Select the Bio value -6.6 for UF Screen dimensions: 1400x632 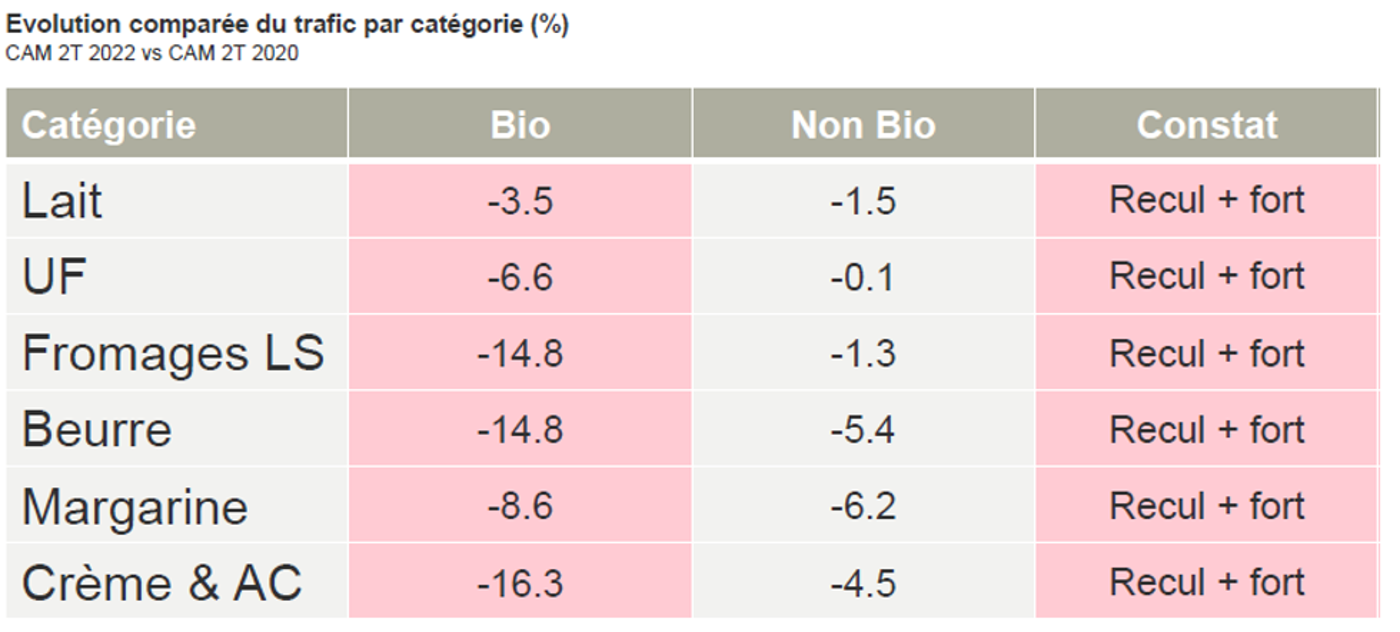[520, 277]
